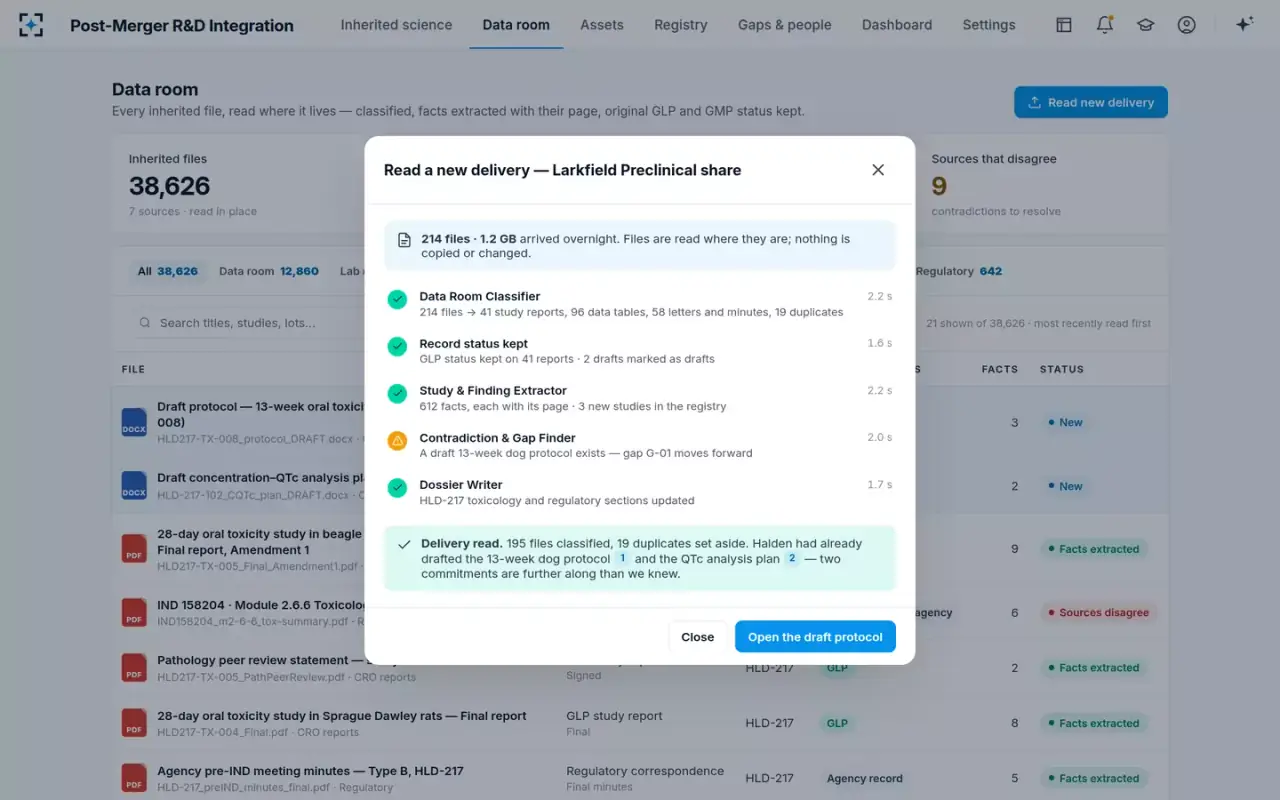Viewport: 1280px width, 800px height.
Task: Click the app logo icon in the header
Action: tap(31, 25)
